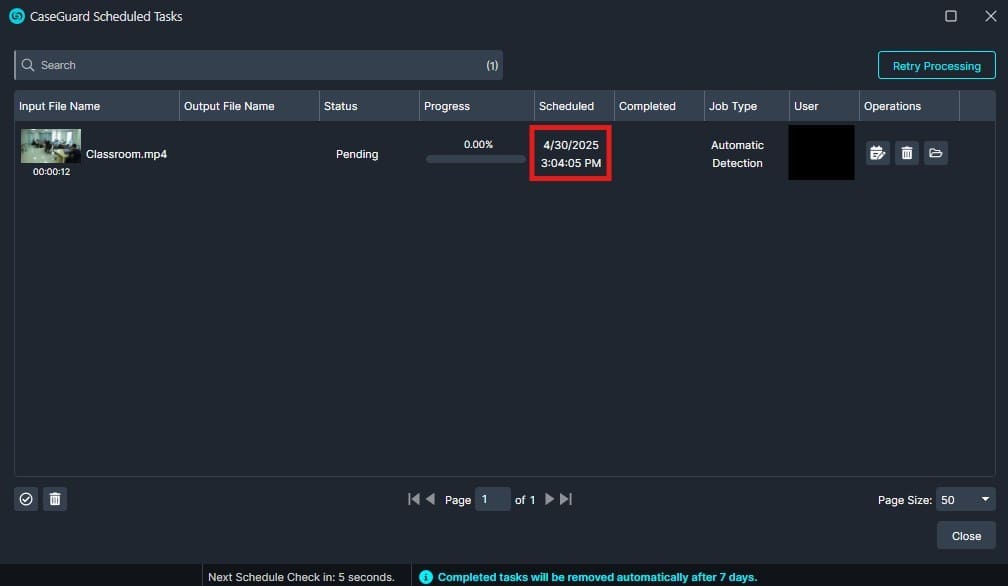Select the Classroom.mp4 video thumbnail

pos(51,146)
